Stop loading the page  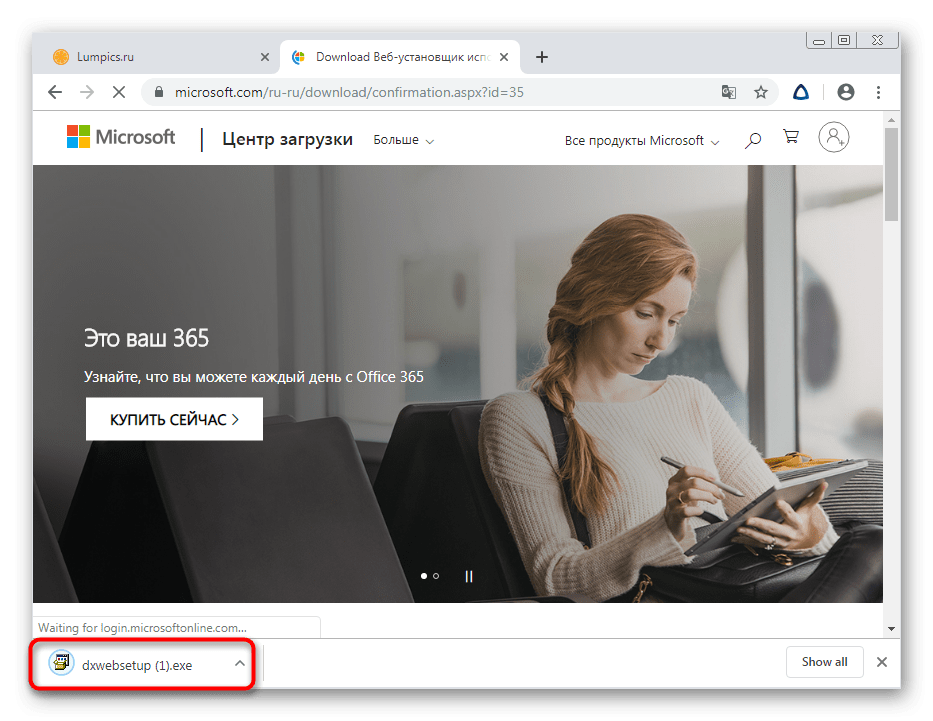[118, 92]
